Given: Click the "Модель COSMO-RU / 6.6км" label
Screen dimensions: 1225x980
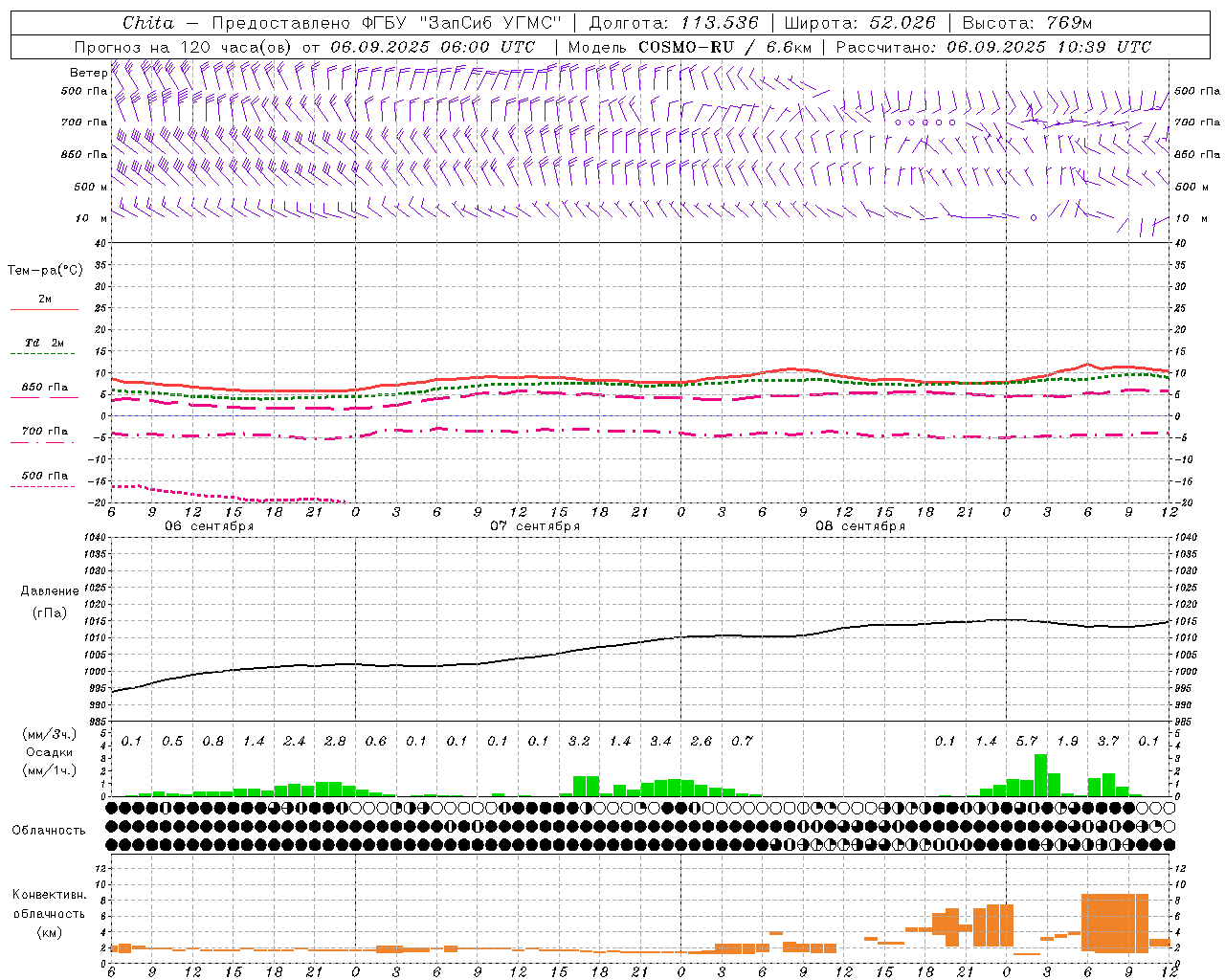Looking at the screenshot, I should click(690, 47).
